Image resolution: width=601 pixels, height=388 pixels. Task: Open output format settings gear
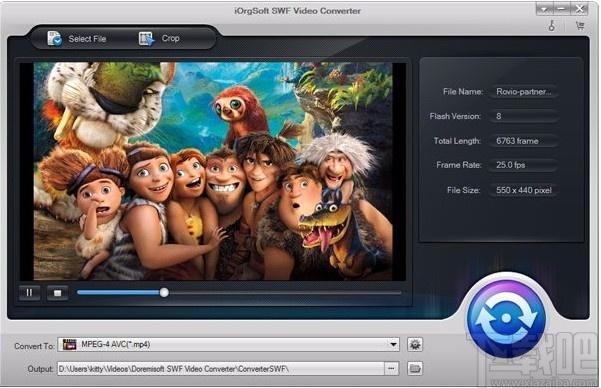[x=415, y=344]
